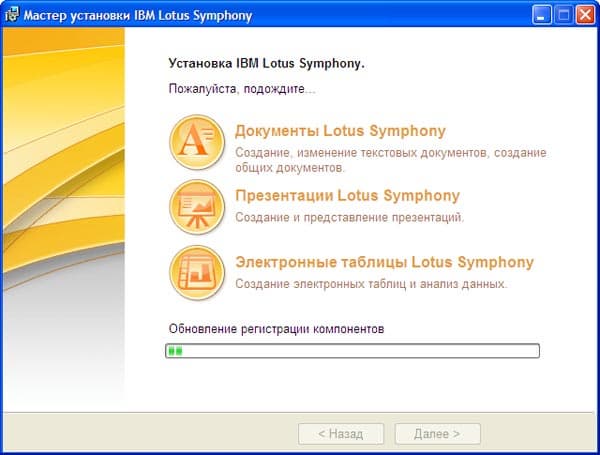
Task: Click description 'Создание электронных таблиц и анализ данных.'
Action: pyautogui.click(x=371, y=284)
